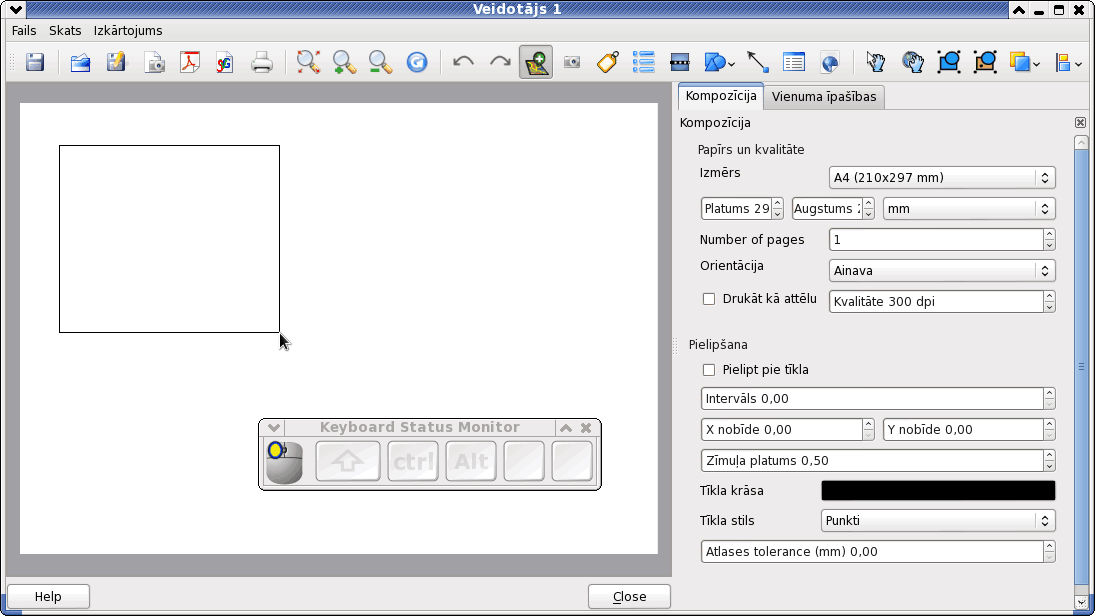
Task: Switch to the Kompozīcija tab
Action: coord(721,96)
